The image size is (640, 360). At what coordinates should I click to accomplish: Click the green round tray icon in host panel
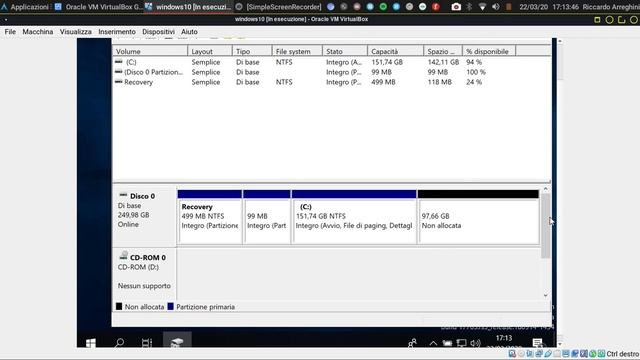(383, 7)
